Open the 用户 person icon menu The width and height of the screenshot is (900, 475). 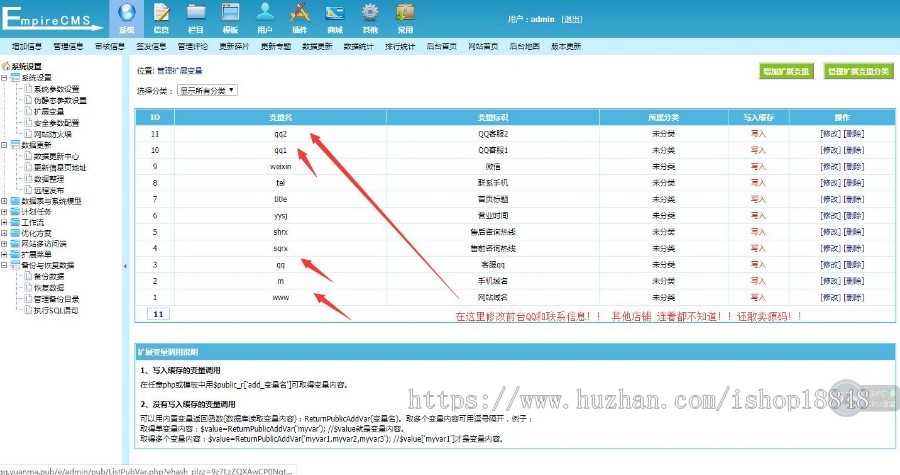(265, 18)
